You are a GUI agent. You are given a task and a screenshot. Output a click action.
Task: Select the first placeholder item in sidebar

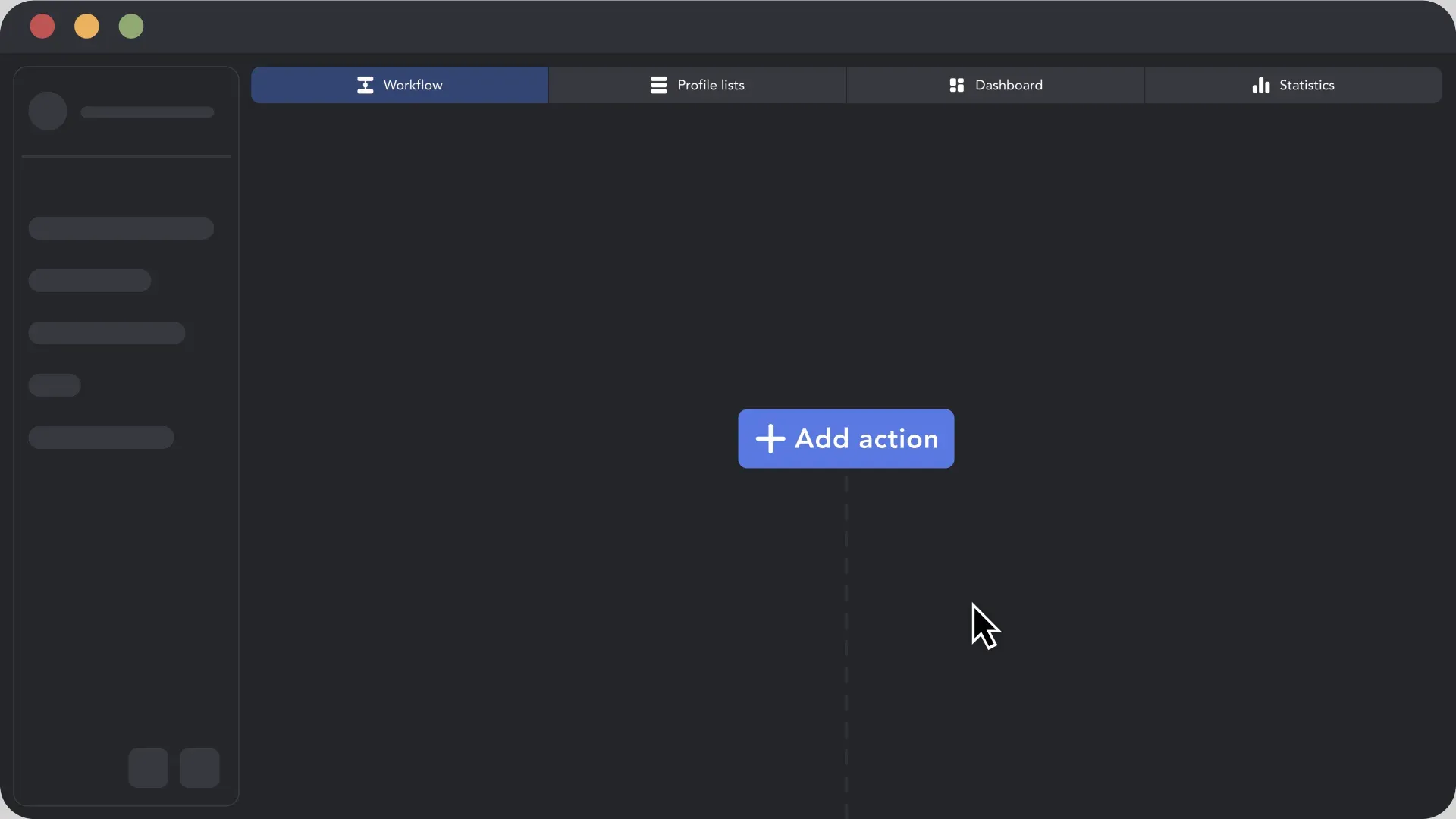[121, 228]
